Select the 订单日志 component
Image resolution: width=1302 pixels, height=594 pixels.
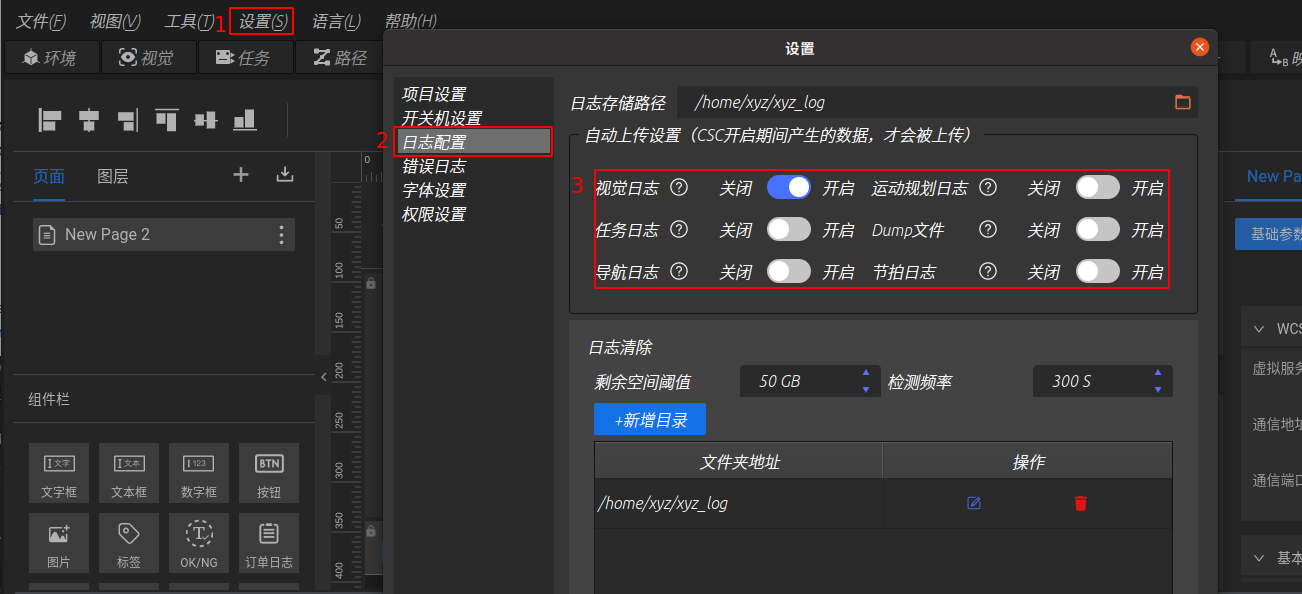(269, 543)
